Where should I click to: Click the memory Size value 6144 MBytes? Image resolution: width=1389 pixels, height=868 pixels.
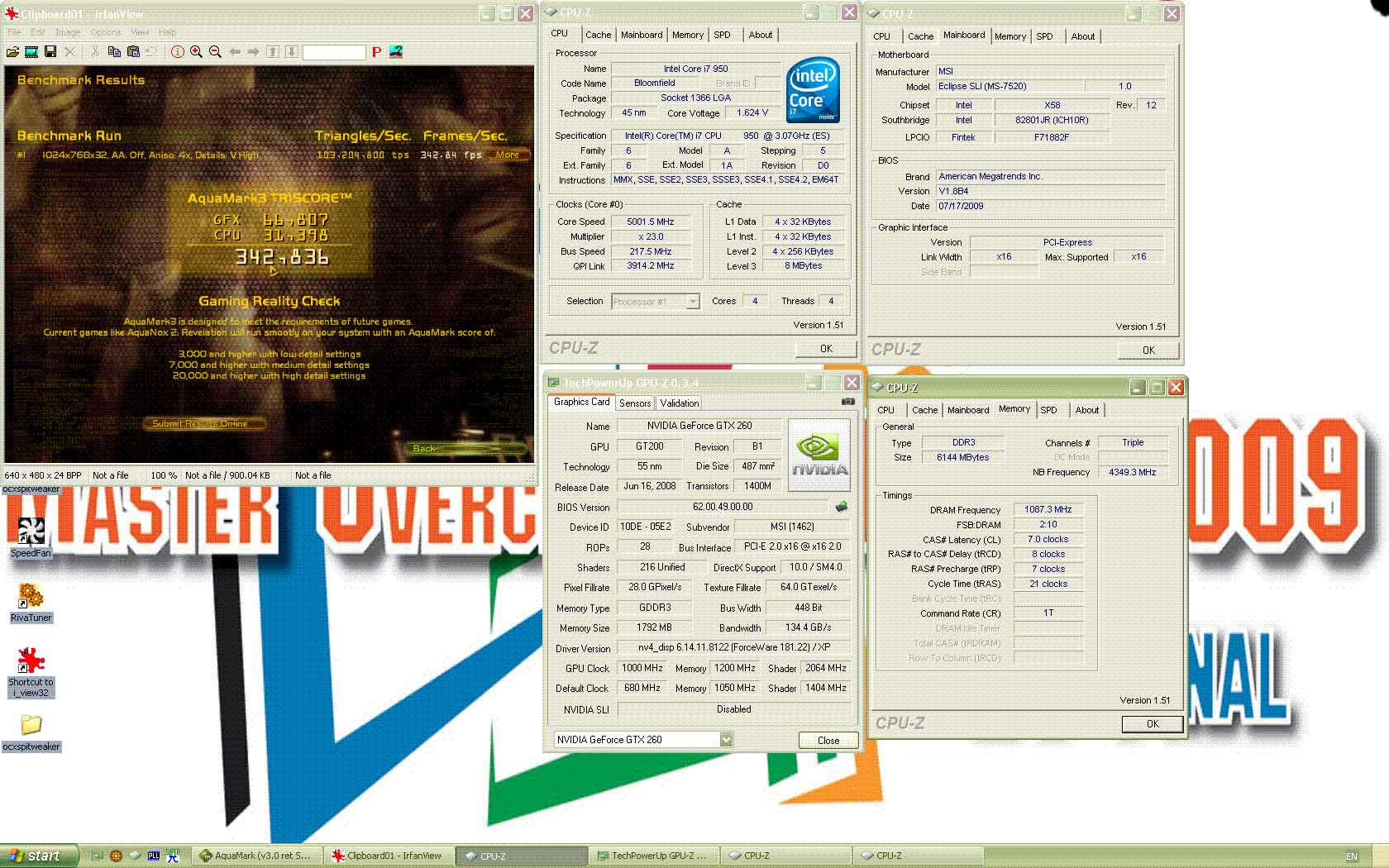[x=962, y=457]
